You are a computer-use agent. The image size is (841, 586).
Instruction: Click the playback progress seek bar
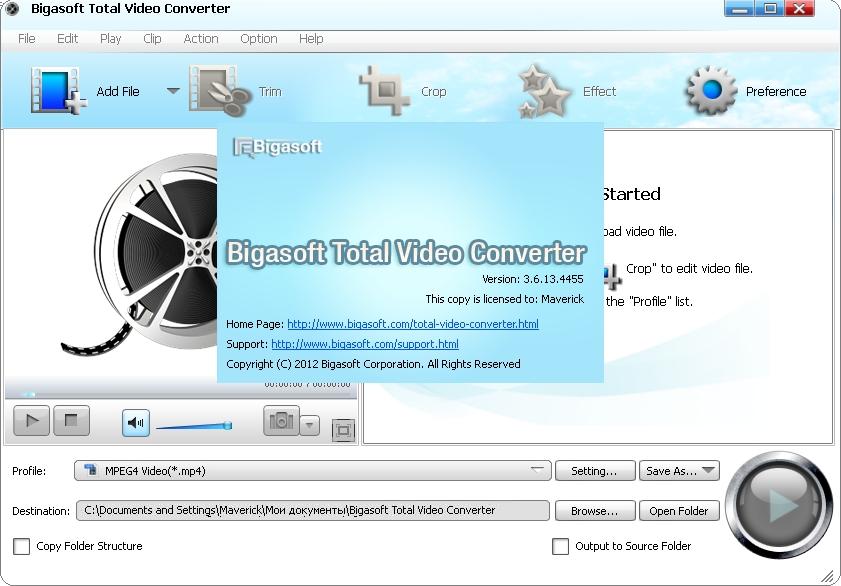point(181,395)
